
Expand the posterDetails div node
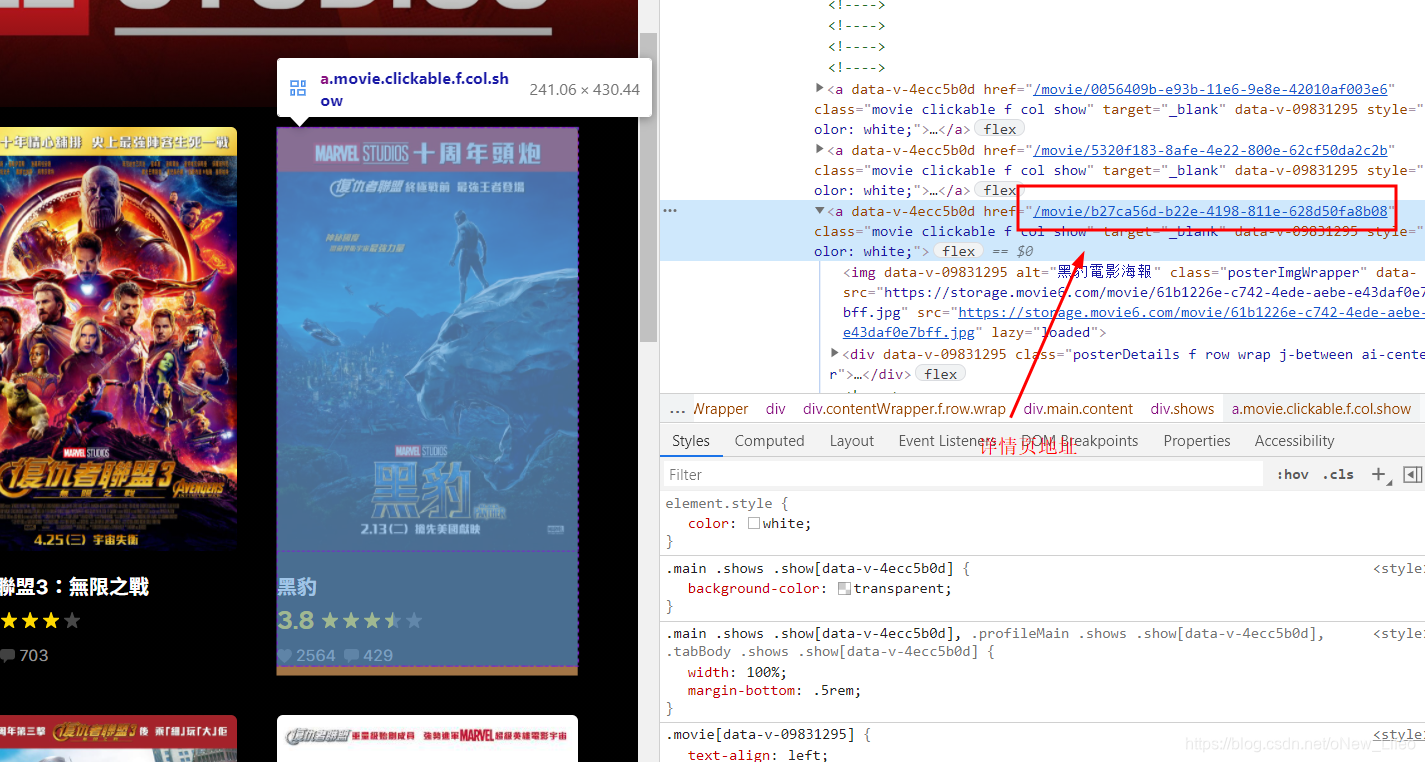(x=835, y=354)
